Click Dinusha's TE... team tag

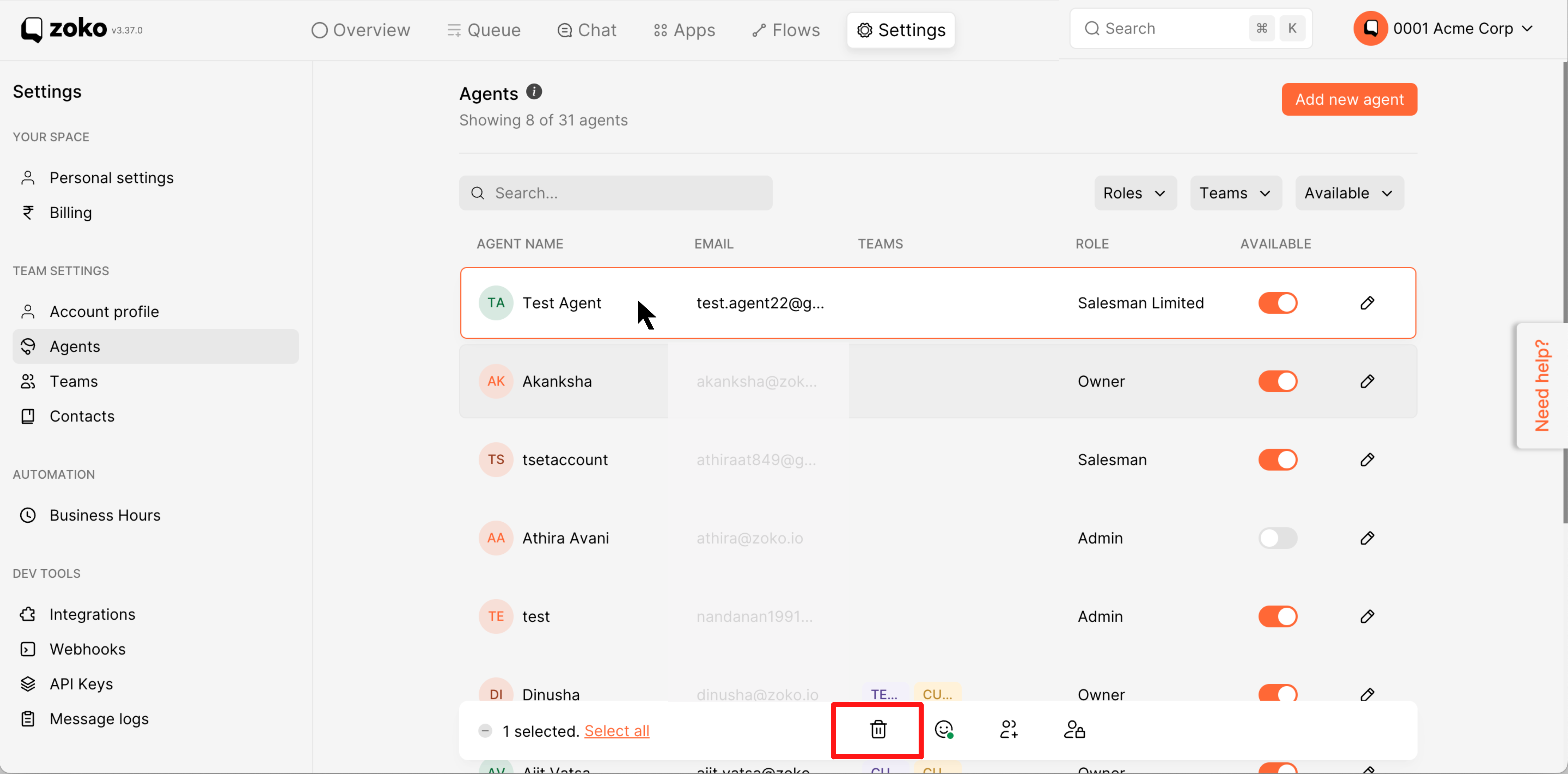884,694
